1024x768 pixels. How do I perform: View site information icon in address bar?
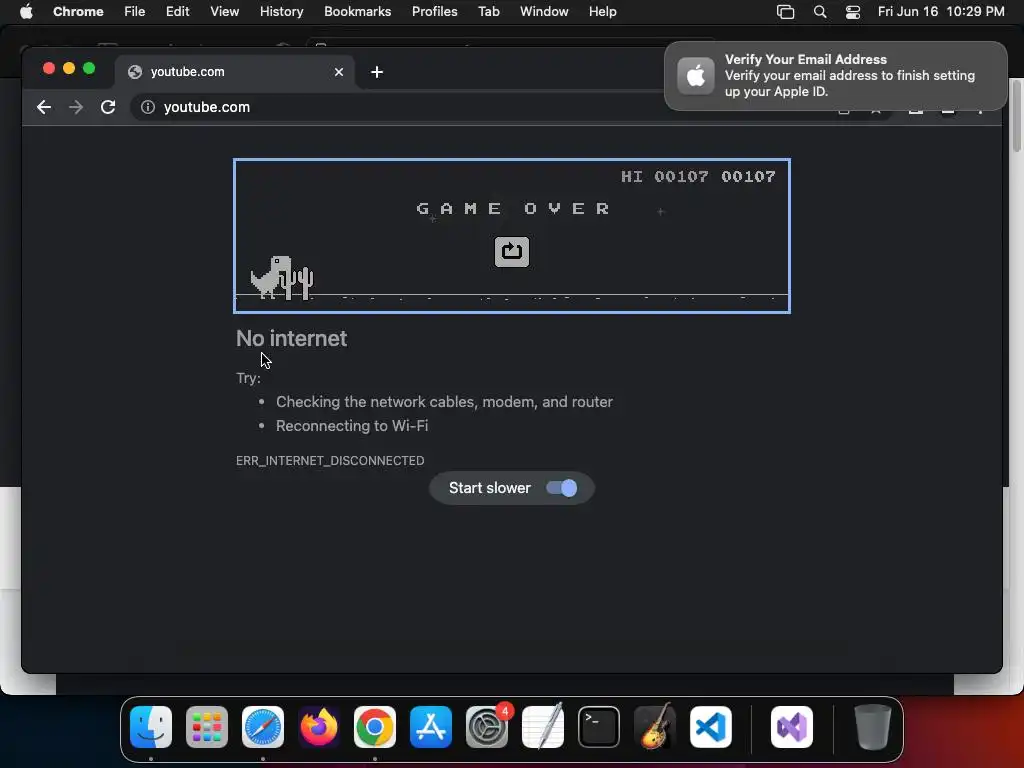click(148, 107)
